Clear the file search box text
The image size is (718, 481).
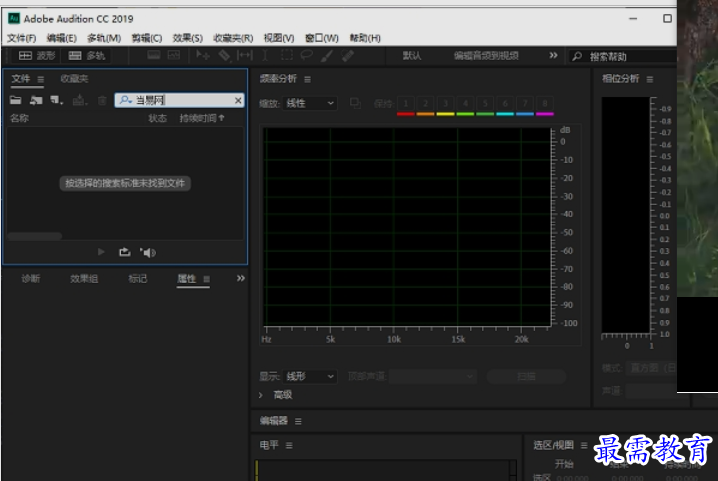[x=238, y=100]
